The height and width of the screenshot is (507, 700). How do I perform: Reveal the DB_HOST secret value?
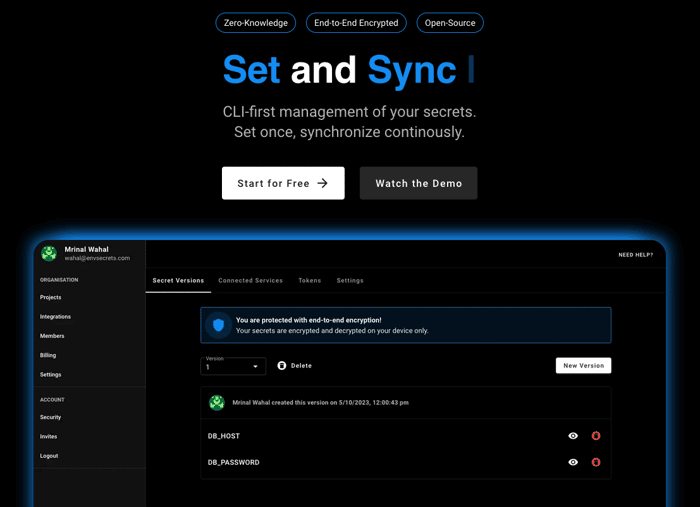573,436
